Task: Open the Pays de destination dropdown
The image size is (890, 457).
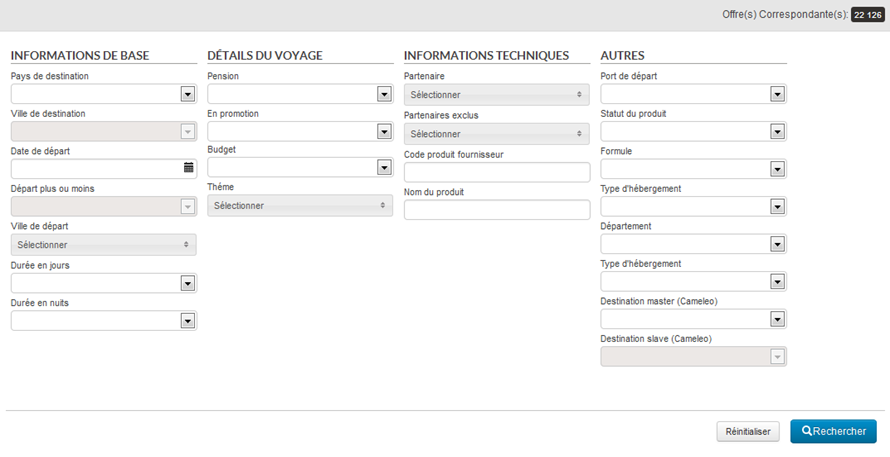Action: tap(187, 94)
